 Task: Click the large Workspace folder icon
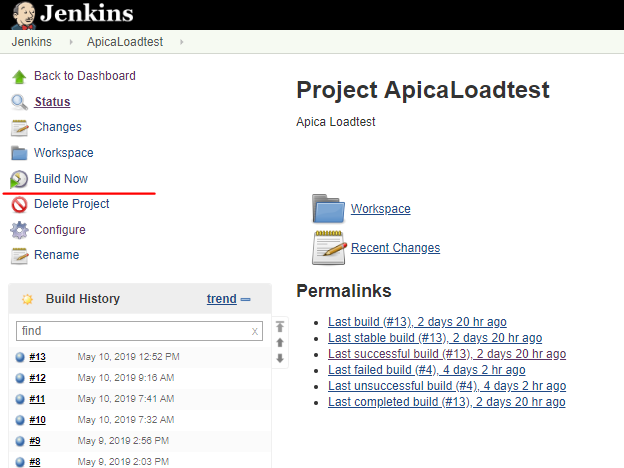point(328,209)
